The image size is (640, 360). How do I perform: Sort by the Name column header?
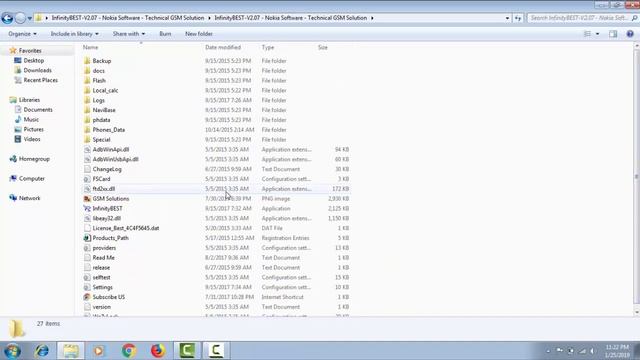(90, 47)
